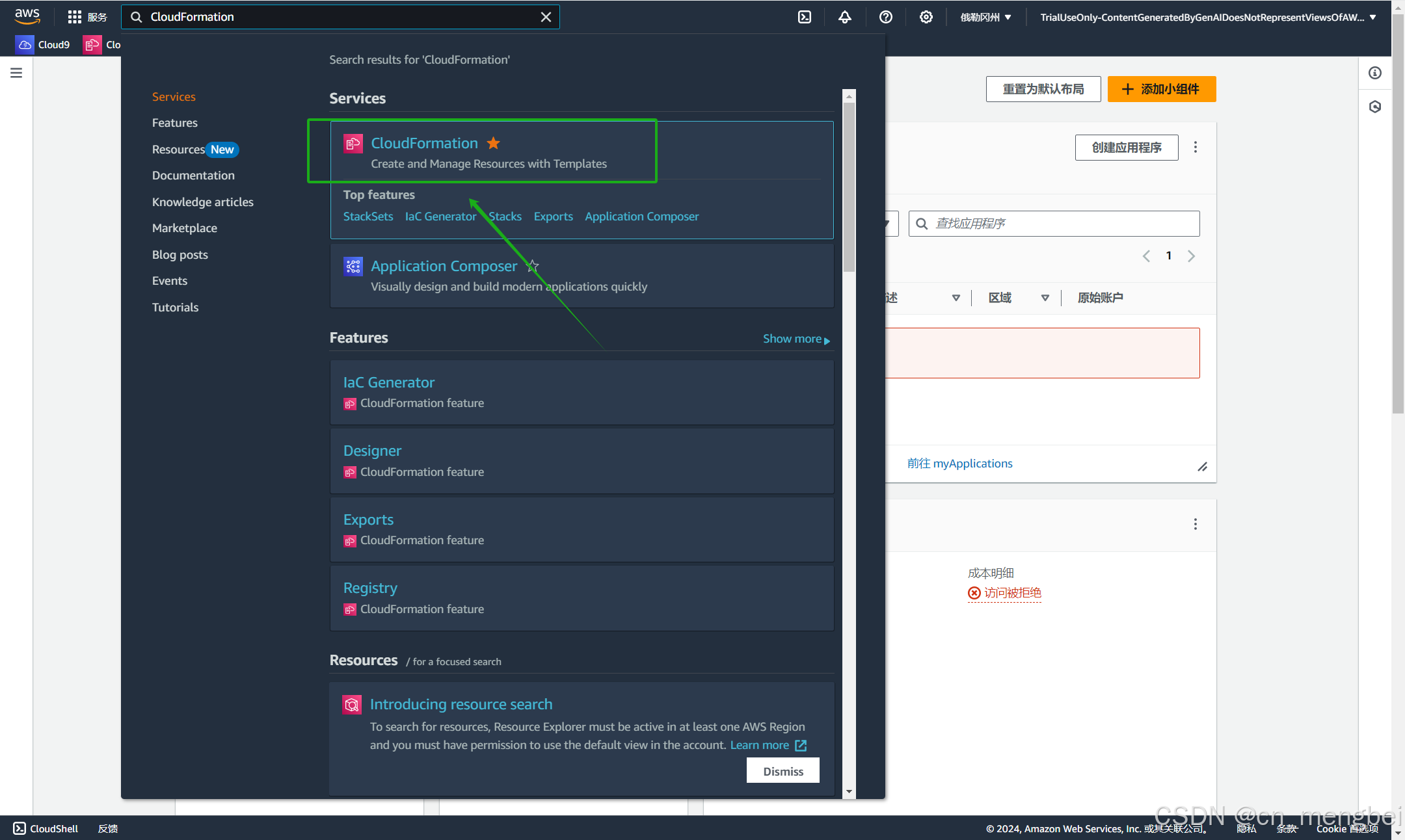1405x840 pixels.
Task: Select the Documentation filter category
Action: point(193,176)
